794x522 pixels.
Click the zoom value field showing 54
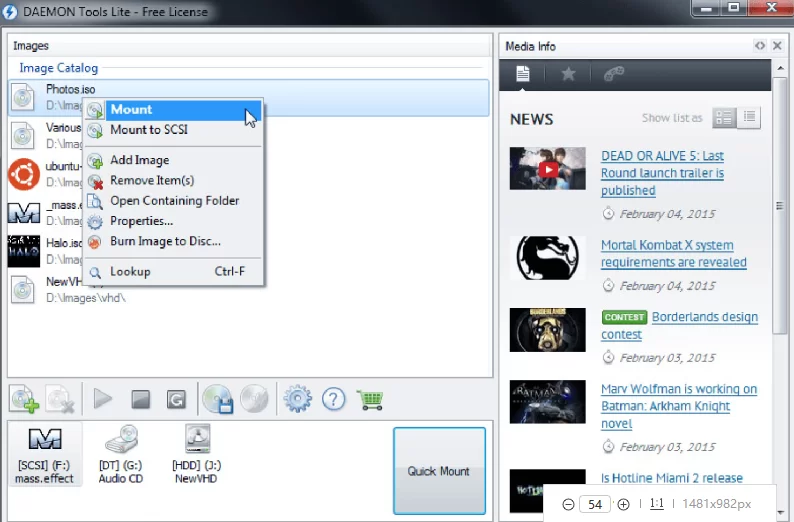(595, 504)
